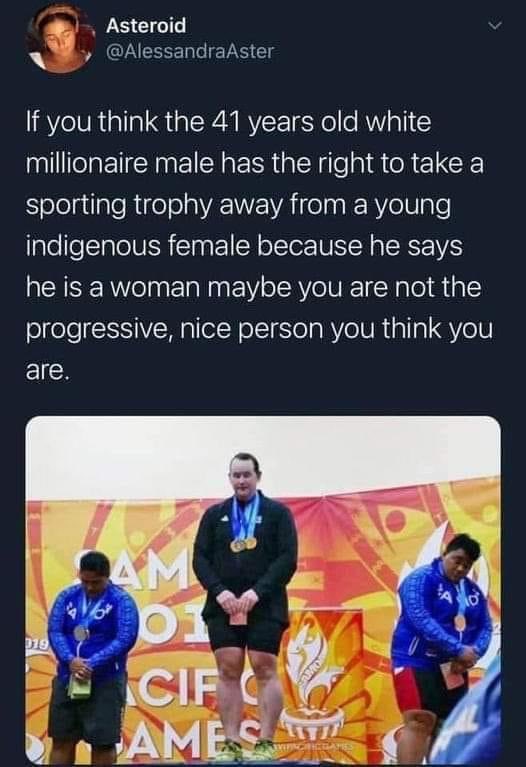Click the "sporting trophy" phrase
The width and height of the screenshot is (526, 767).
point(118,204)
